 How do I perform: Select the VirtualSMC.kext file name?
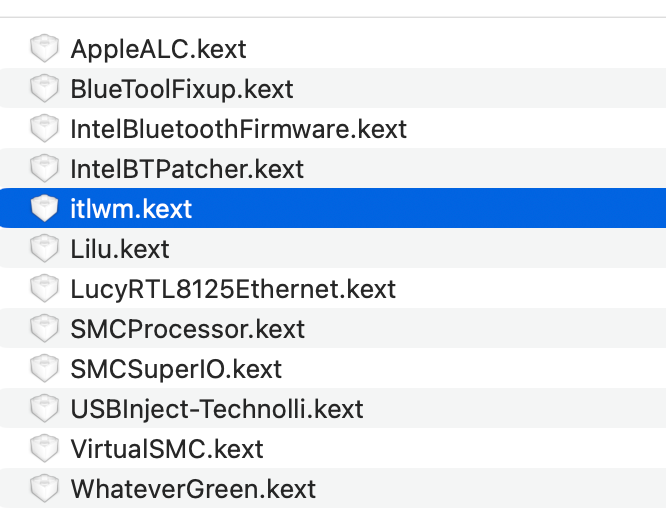pos(167,448)
